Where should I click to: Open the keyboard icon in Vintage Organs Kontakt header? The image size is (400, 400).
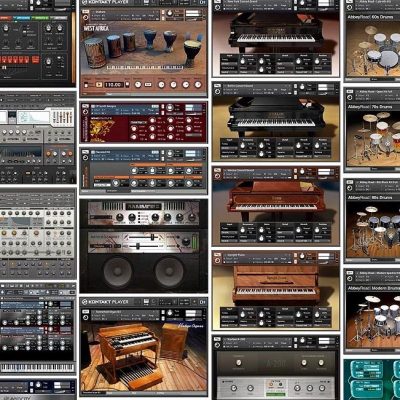[146, 302]
